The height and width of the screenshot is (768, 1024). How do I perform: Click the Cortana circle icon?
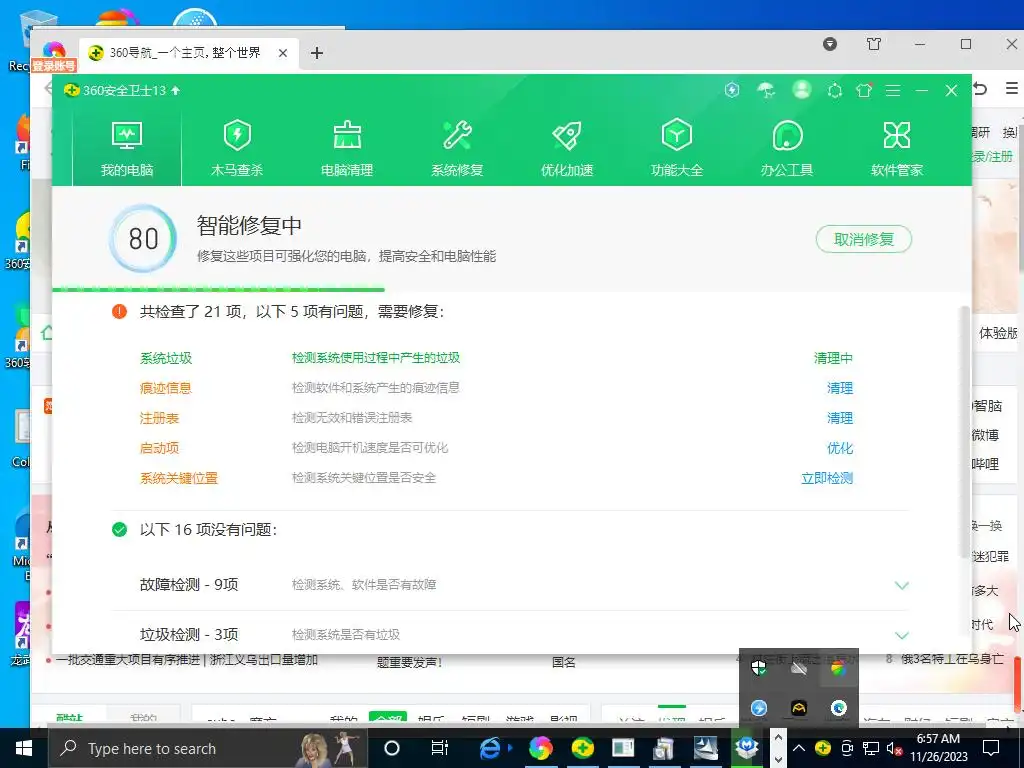pyautogui.click(x=392, y=748)
